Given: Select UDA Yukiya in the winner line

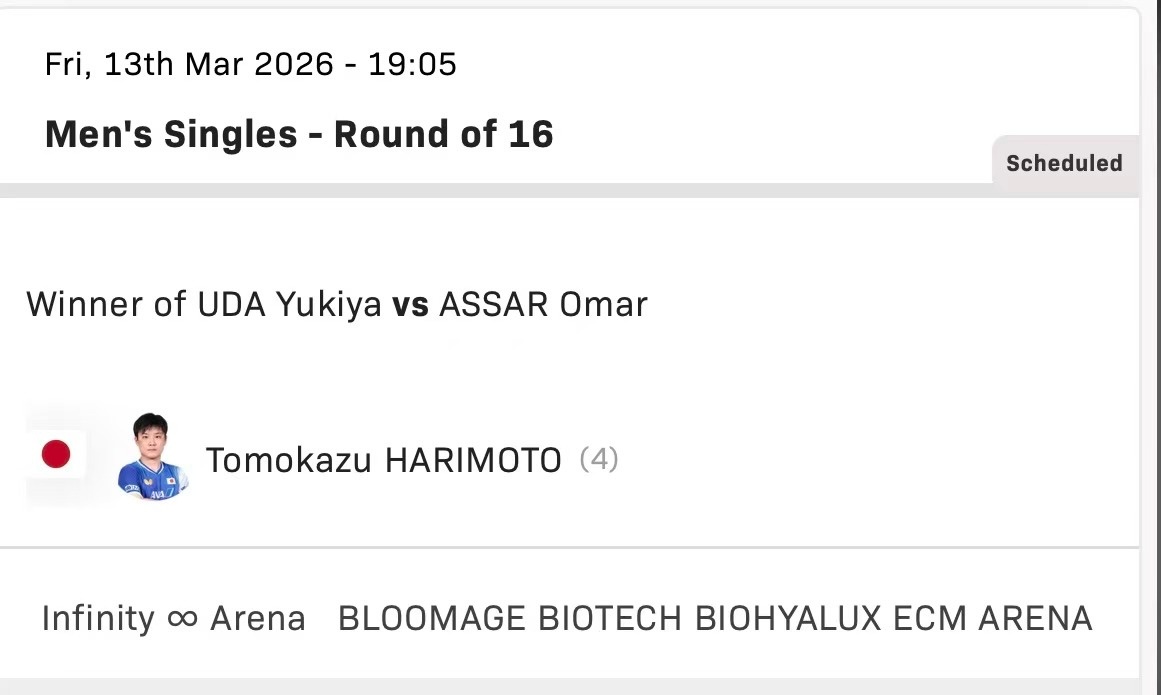Looking at the screenshot, I should [x=300, y=304].
